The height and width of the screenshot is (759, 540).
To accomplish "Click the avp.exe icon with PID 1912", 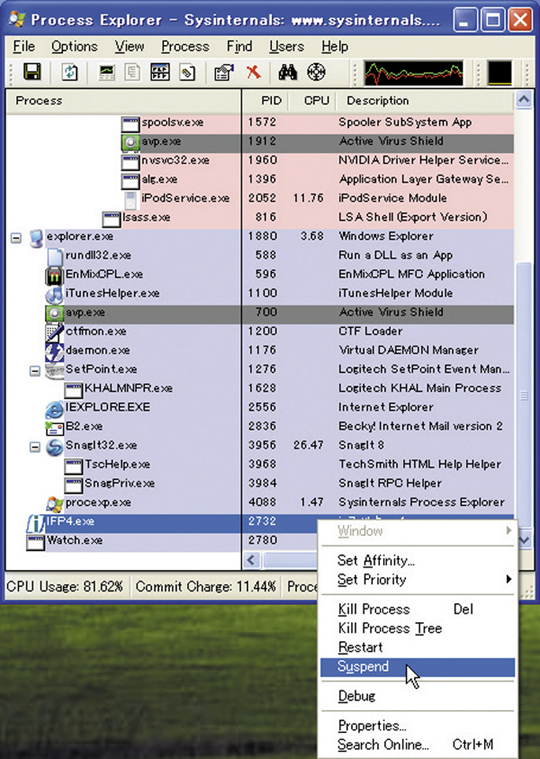I will pyautogui.click(x=130, y=141).
